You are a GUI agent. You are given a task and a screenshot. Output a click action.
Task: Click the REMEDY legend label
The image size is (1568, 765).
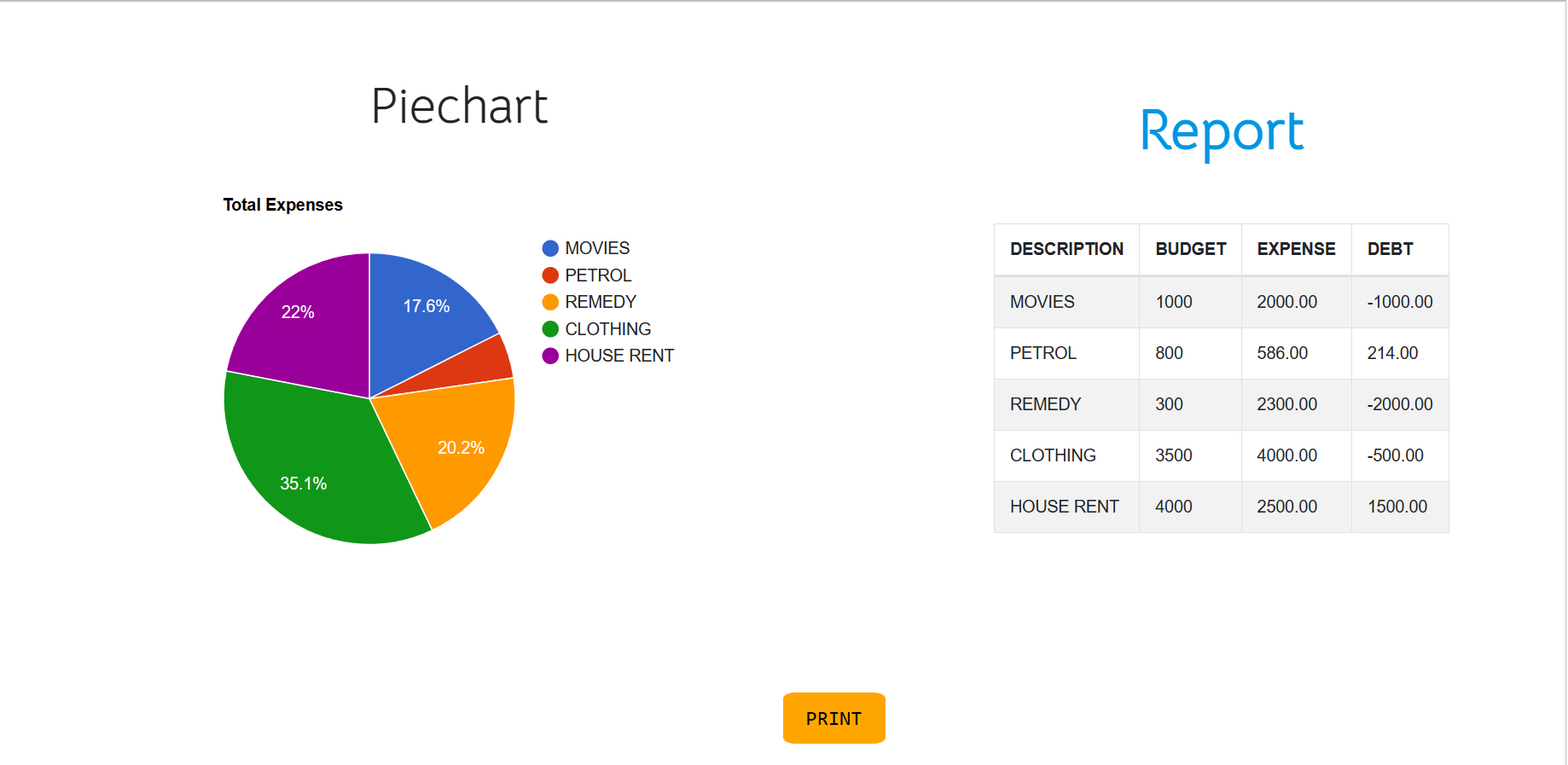click(601, 302)
